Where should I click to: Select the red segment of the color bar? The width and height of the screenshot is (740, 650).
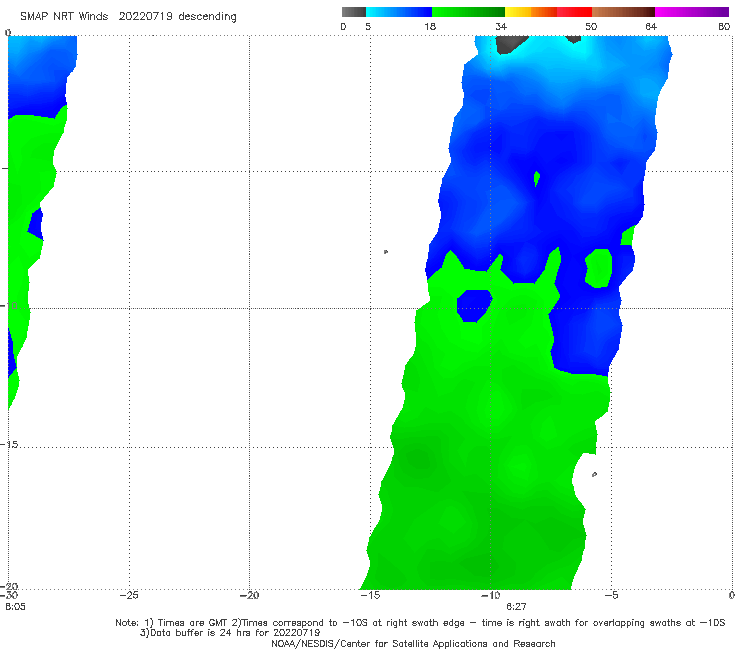coord(574,12)
